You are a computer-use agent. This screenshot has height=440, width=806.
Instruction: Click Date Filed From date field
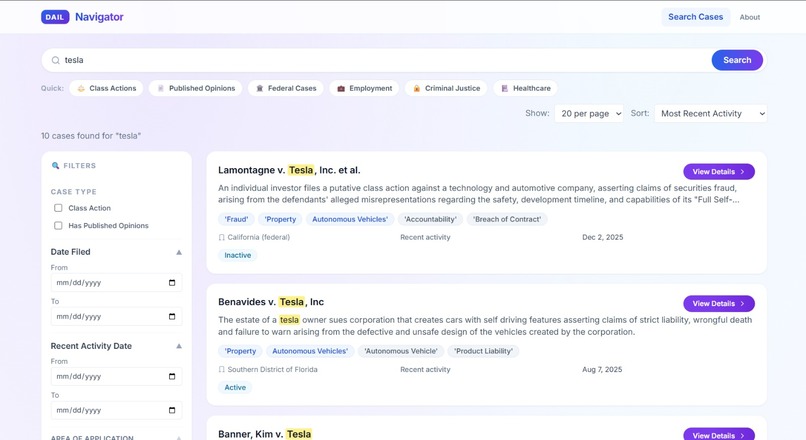point(116,283)
